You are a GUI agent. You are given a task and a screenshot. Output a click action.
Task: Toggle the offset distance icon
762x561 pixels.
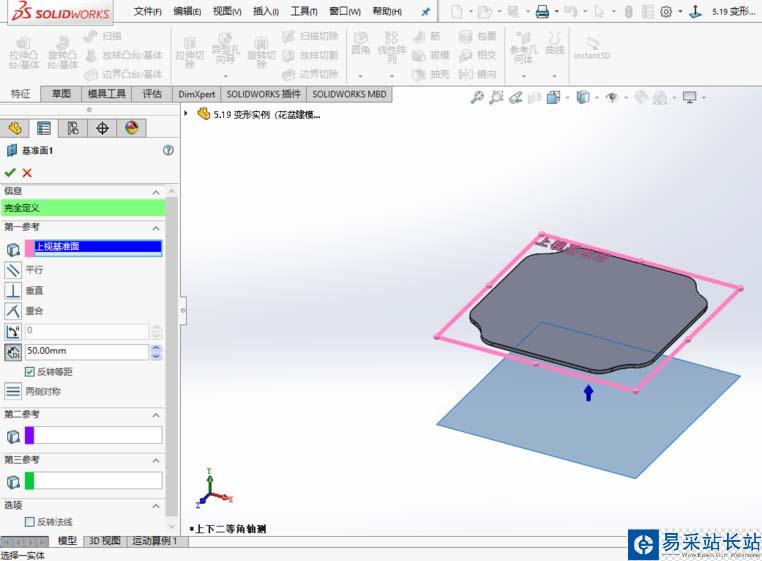tap(13, 352)
